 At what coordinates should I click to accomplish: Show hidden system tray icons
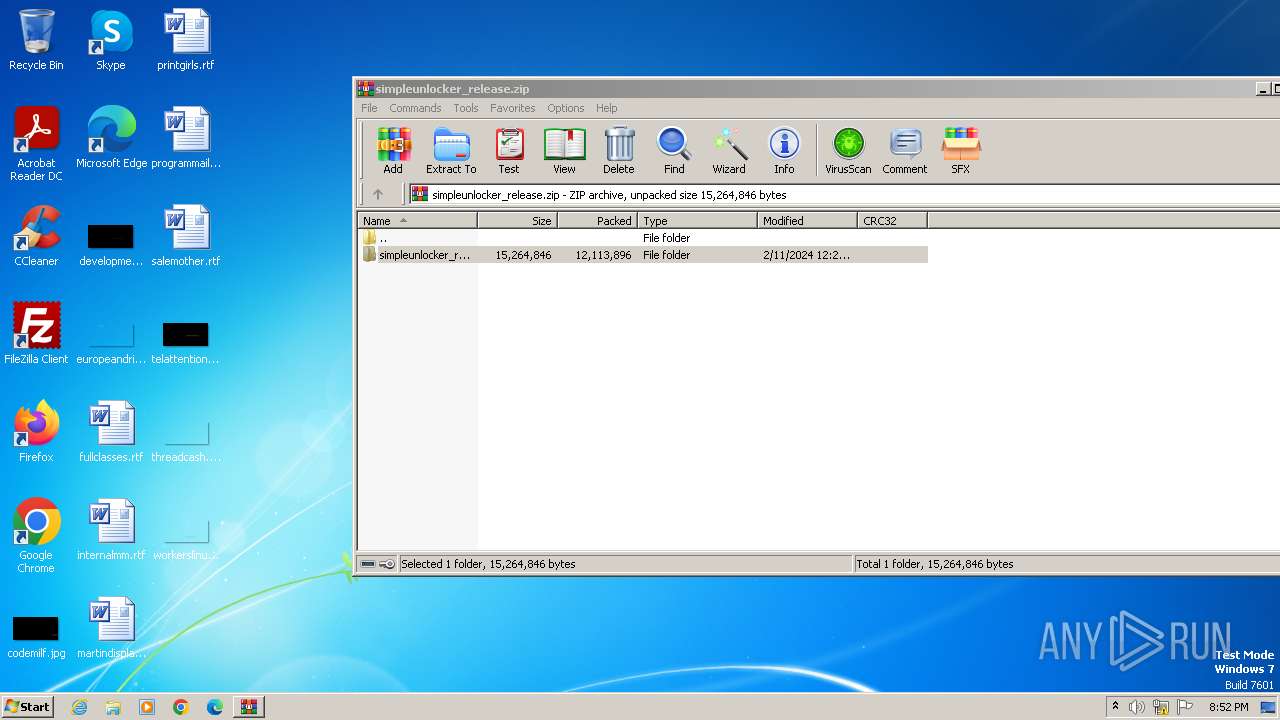[x=1115, y=707]
